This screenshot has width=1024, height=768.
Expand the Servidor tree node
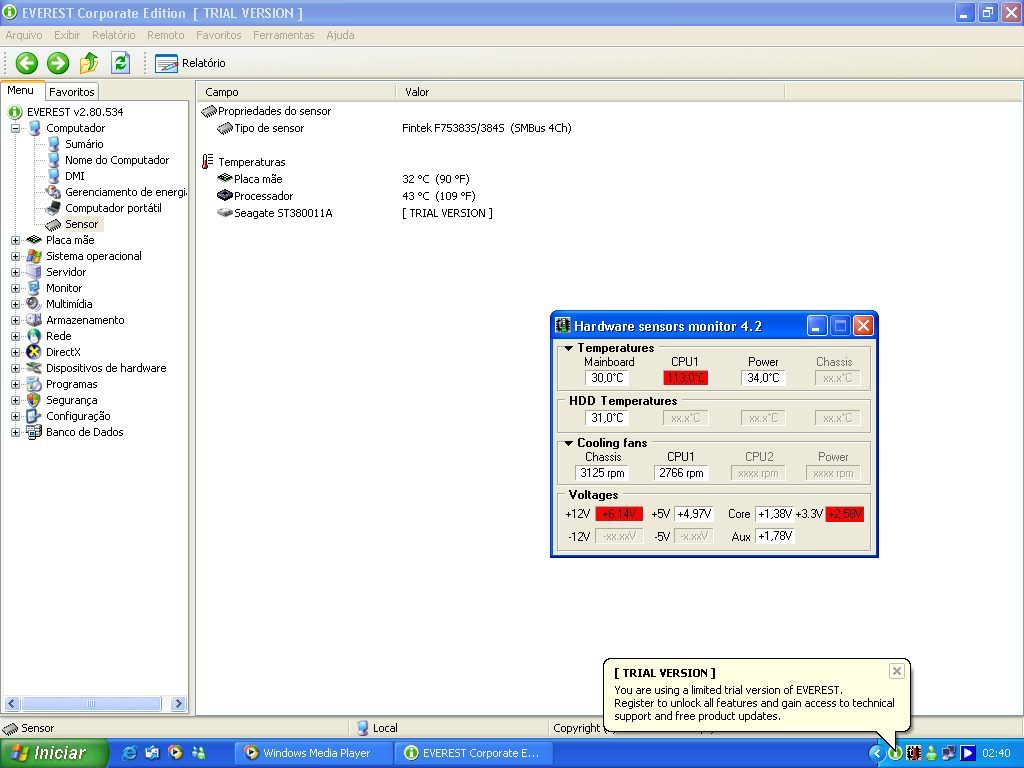pos(15,272)
